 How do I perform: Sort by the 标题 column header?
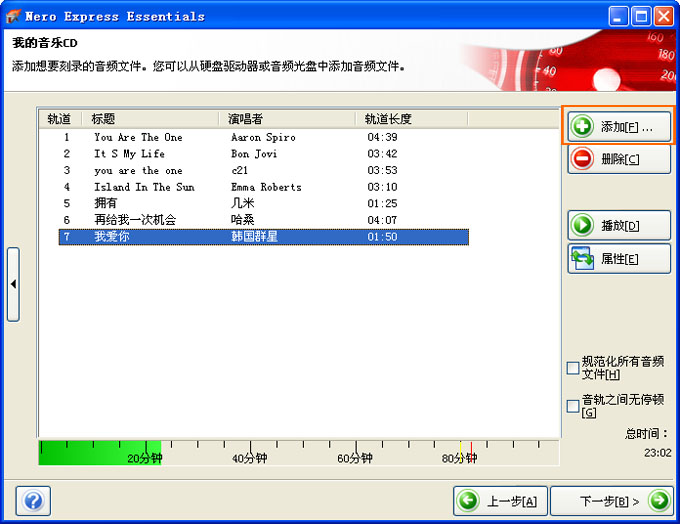pyautogui.click(x=152, y=119)
